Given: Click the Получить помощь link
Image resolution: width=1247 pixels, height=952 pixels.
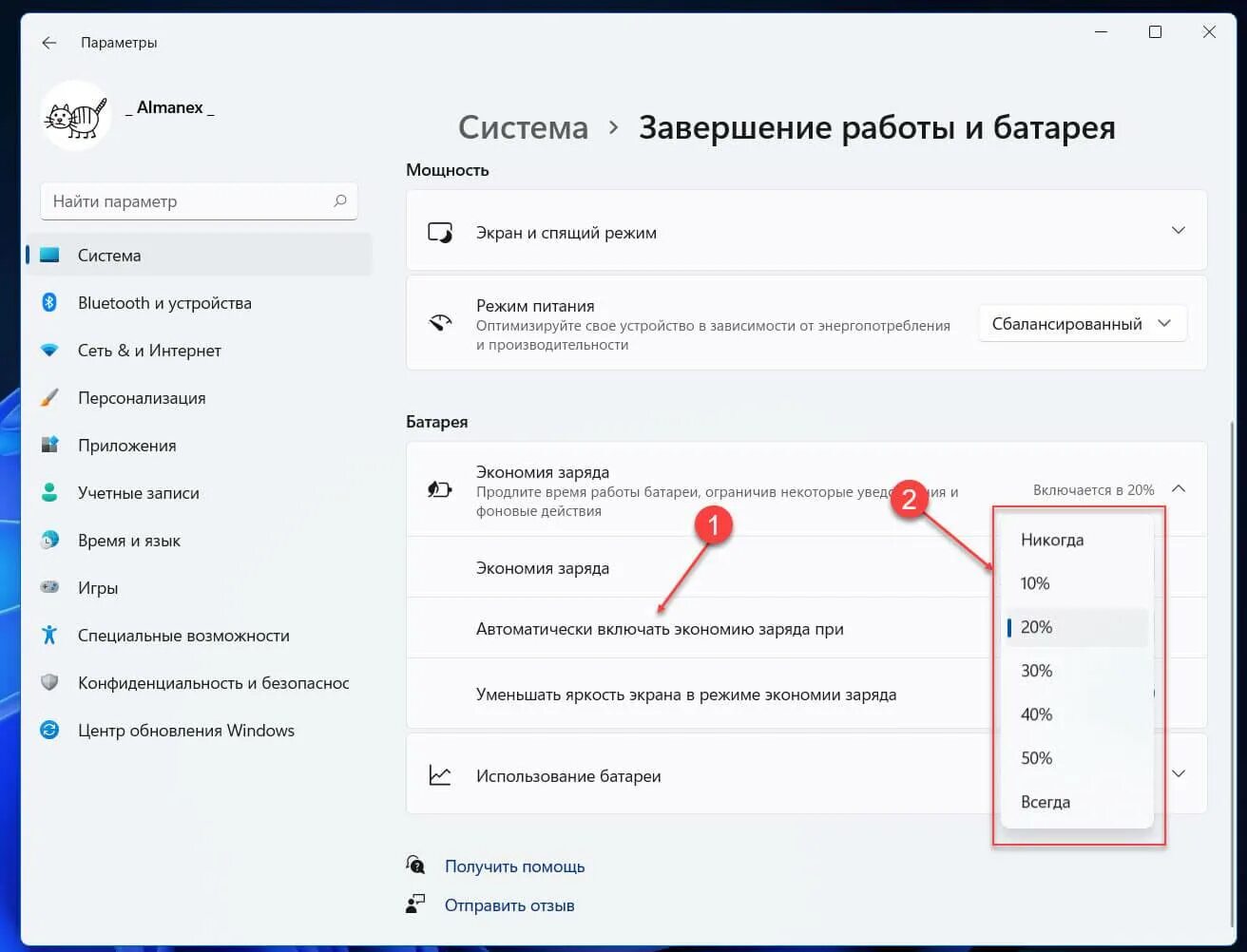Looking at the screenshot, I should tap(514, 866).
